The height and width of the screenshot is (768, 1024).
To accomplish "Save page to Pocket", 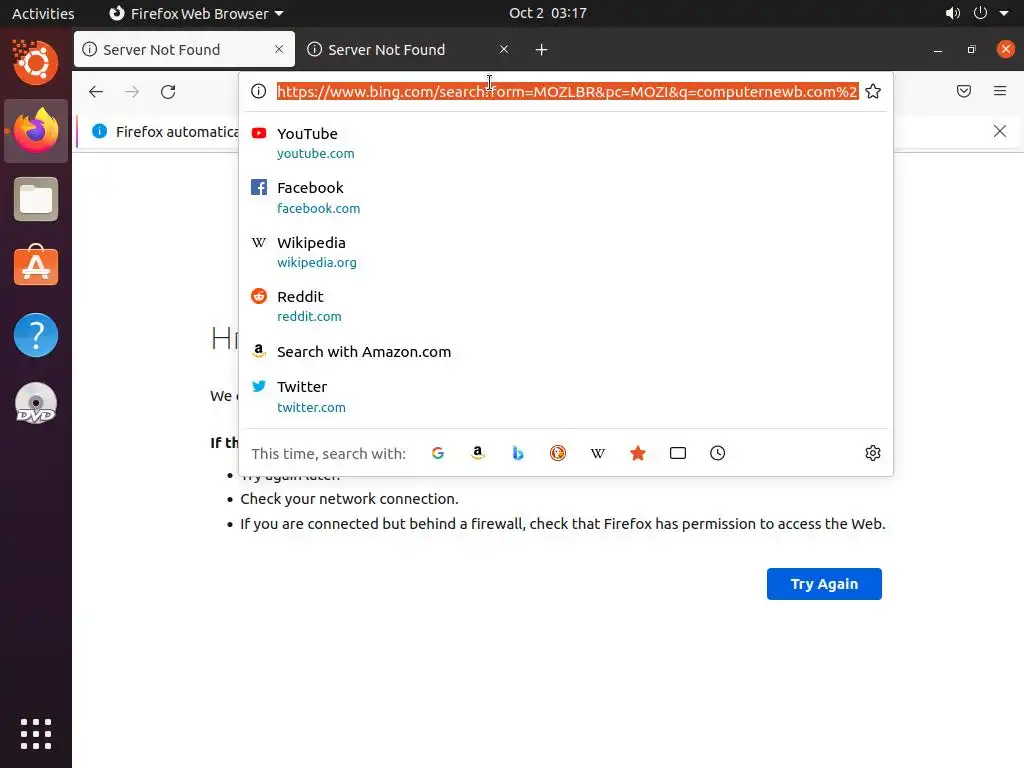I will point(964,91).
